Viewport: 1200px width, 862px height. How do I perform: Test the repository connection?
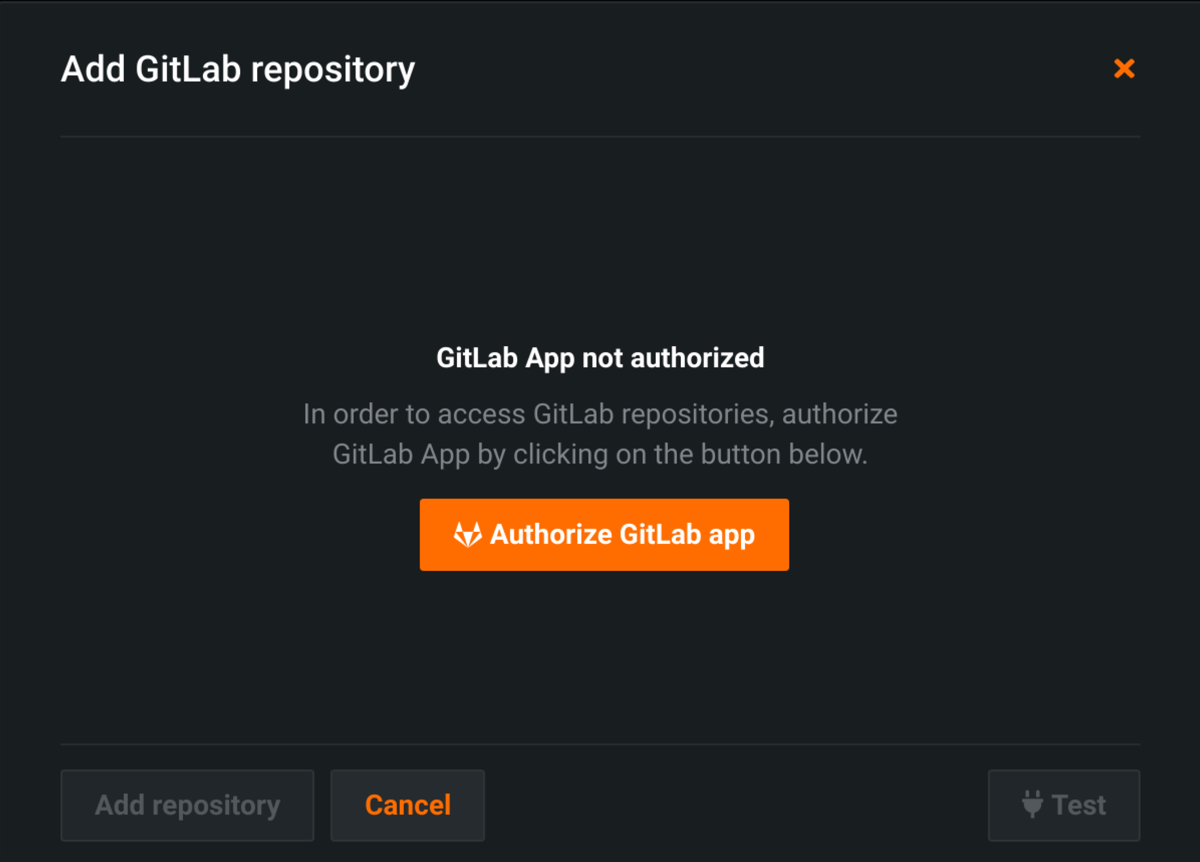(1064, 805)
